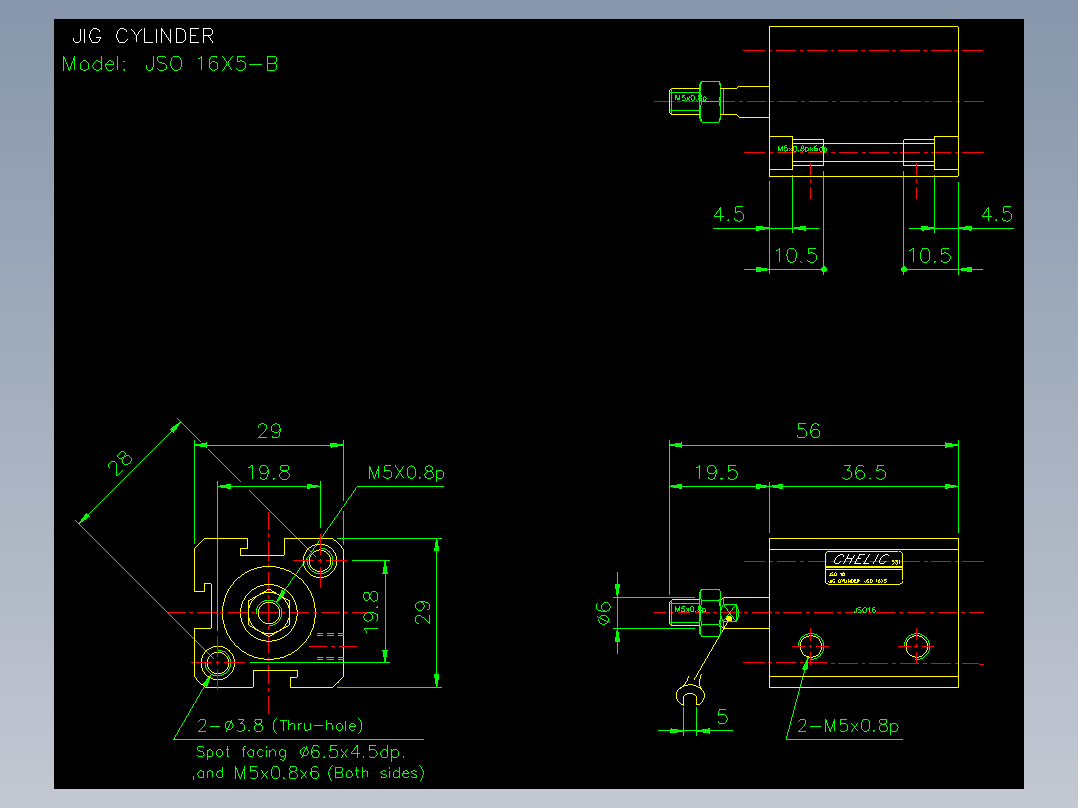
Task: Click the hex nut at front view center
Action: pyautogui.click(x=269, y=612)
